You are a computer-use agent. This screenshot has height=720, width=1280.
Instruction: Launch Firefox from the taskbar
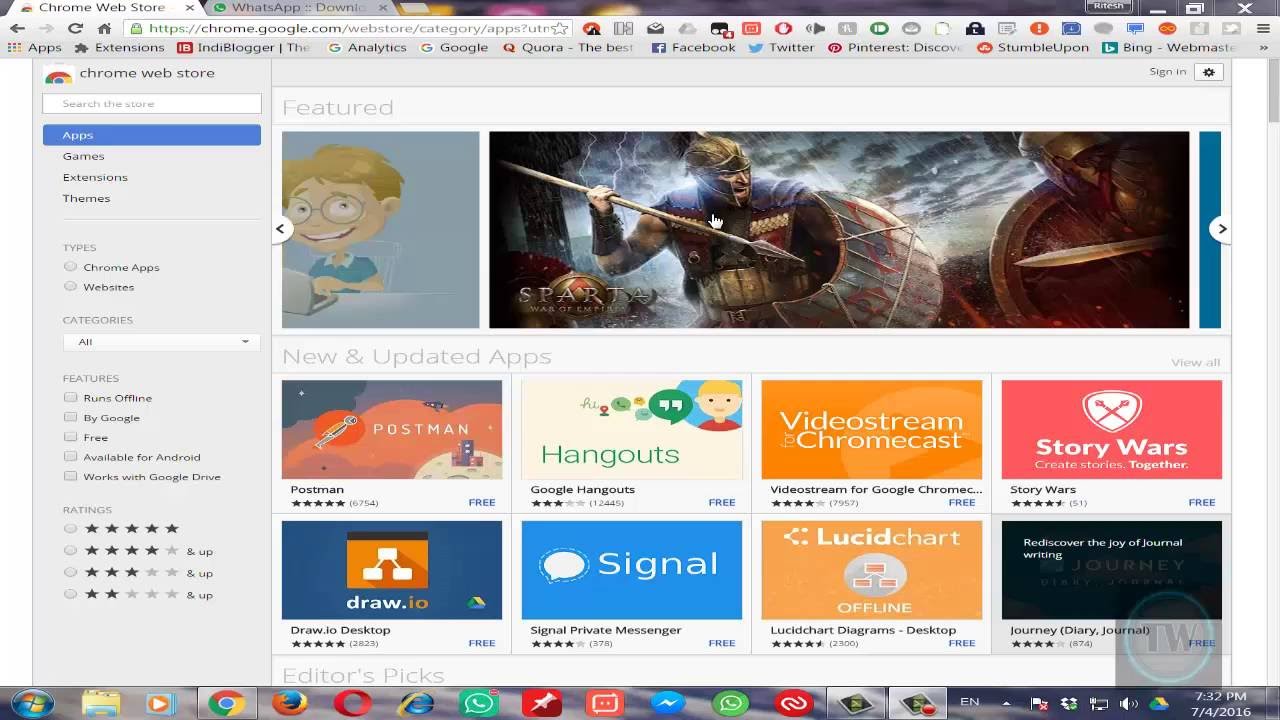click(290, 704)
